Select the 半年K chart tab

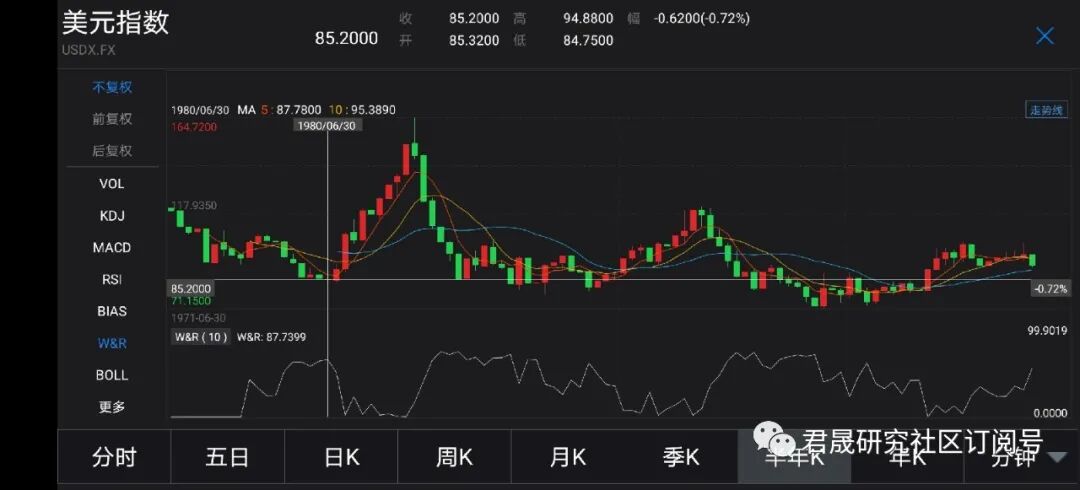coord(794,457)
